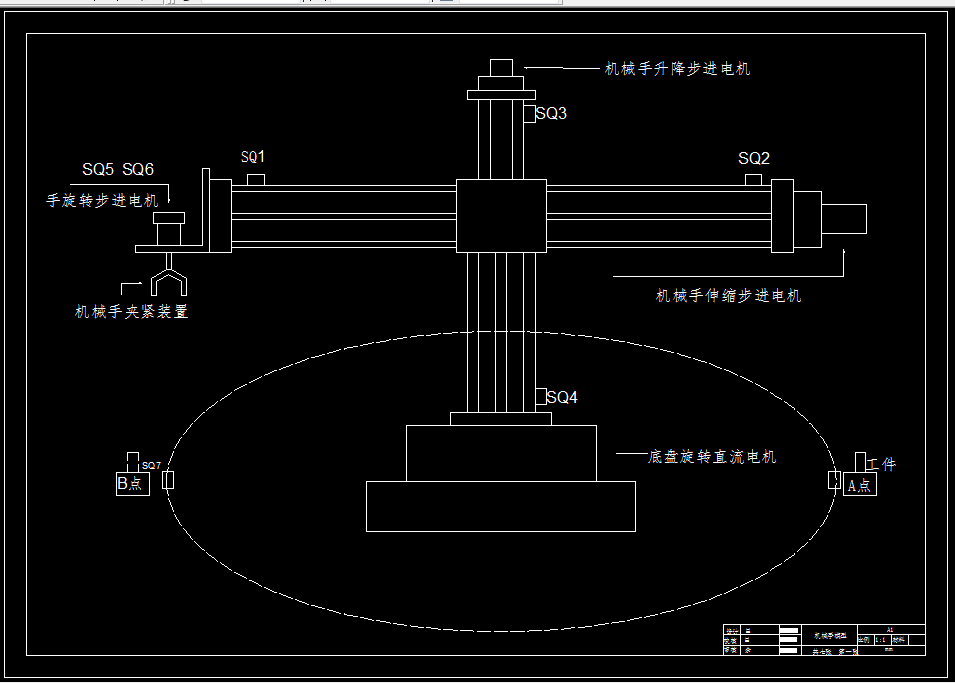Viewport: 955px width, 683px height.
Task: Click the SQ4 switch symbol near the base
Action: tap(542, 398)
